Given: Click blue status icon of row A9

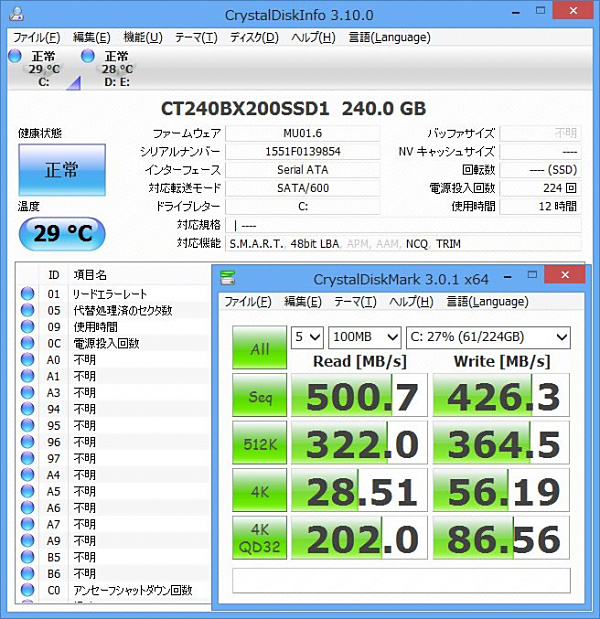Looking at the screenshot, I should pos(27,540).
